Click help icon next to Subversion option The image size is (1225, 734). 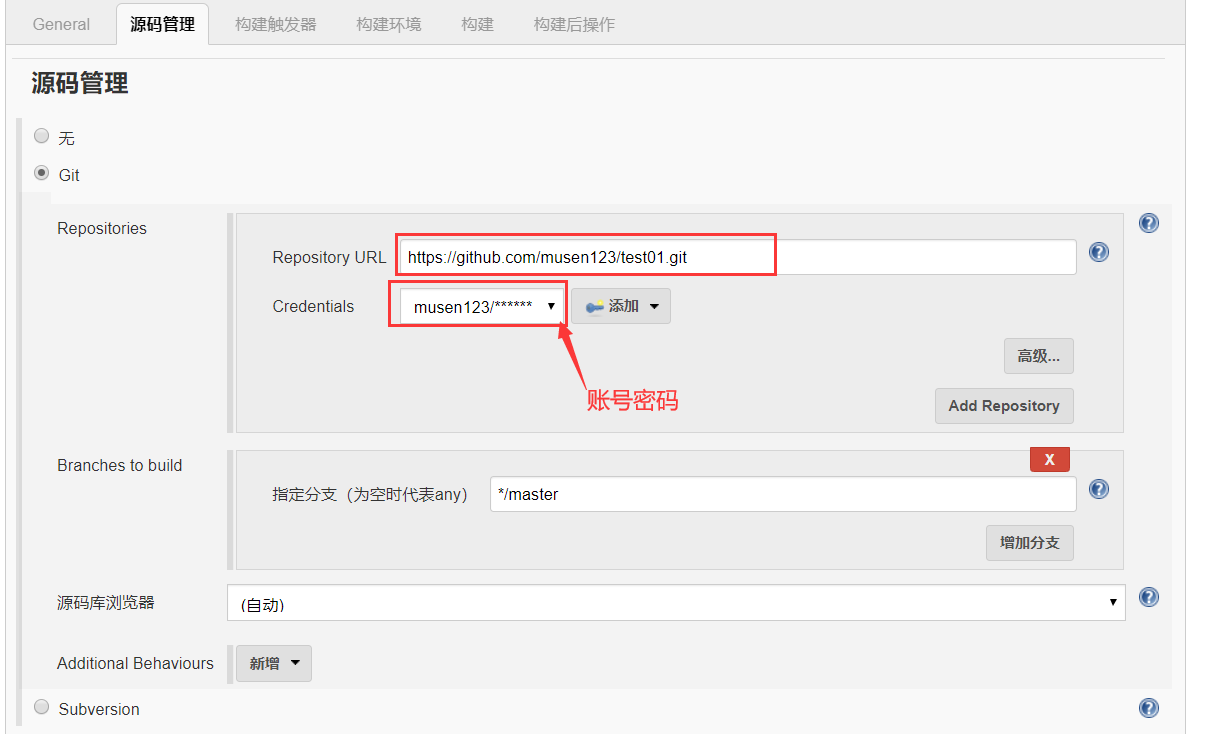1149,708
